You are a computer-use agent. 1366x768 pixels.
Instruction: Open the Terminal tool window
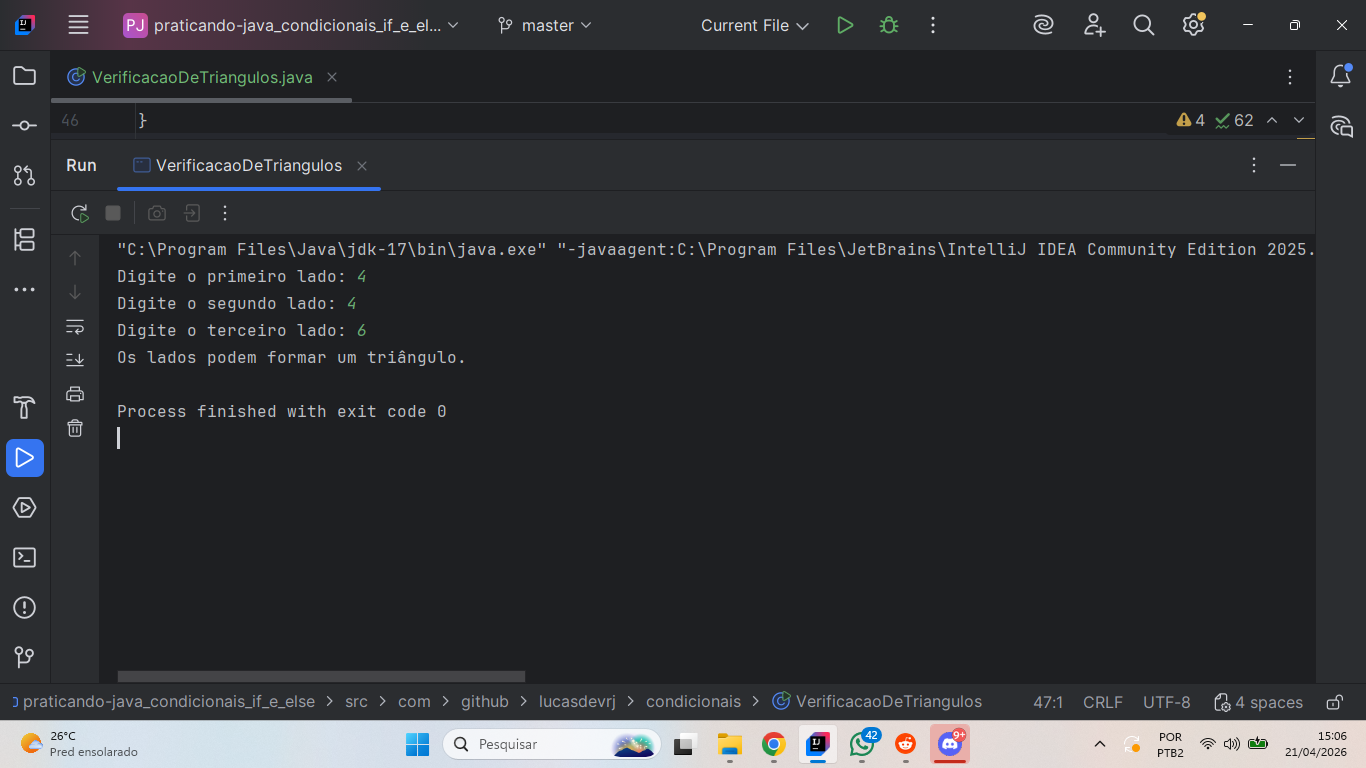(25, 558)
